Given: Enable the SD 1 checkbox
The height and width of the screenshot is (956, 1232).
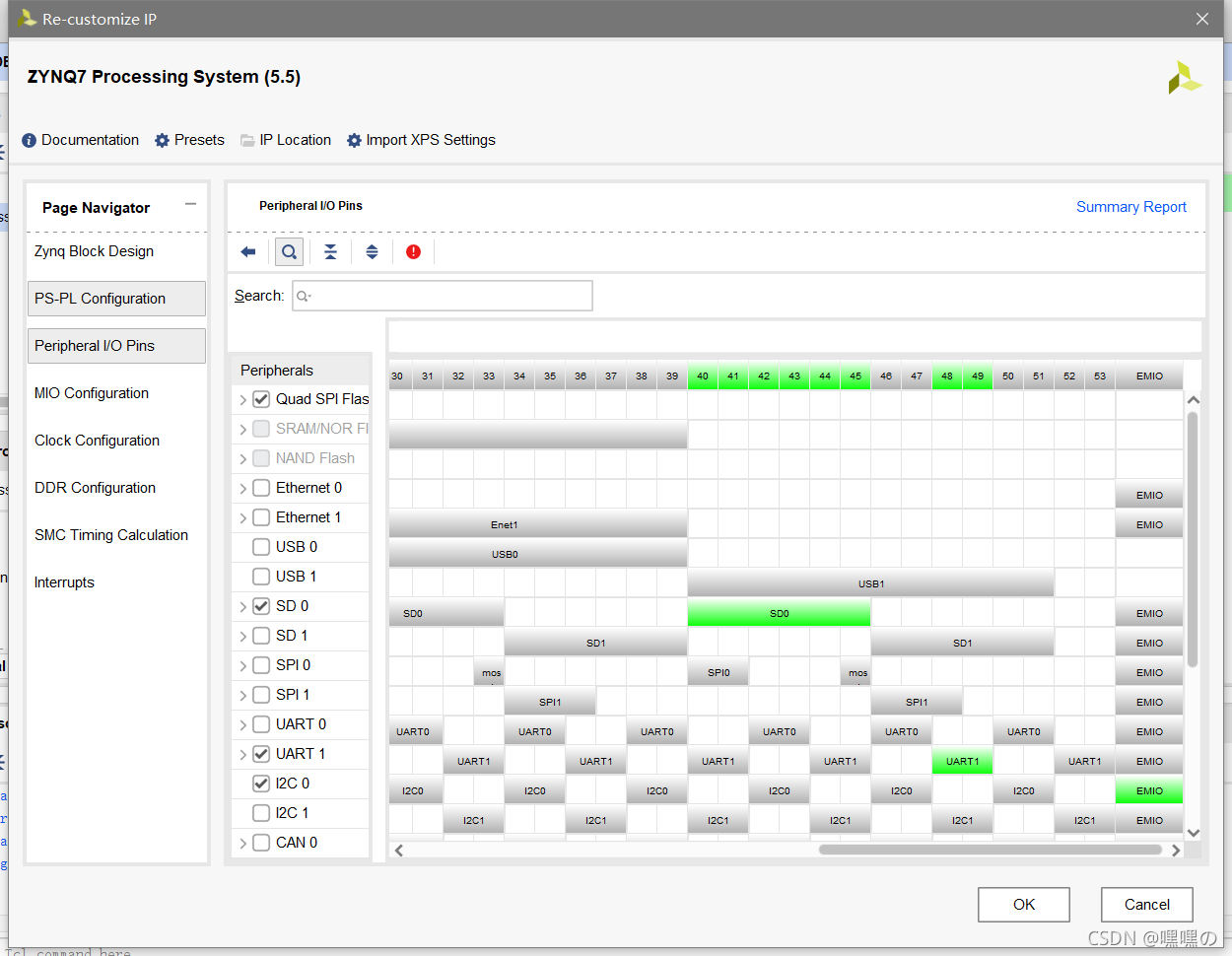Looking at the screenshot, I should point(261,636).
